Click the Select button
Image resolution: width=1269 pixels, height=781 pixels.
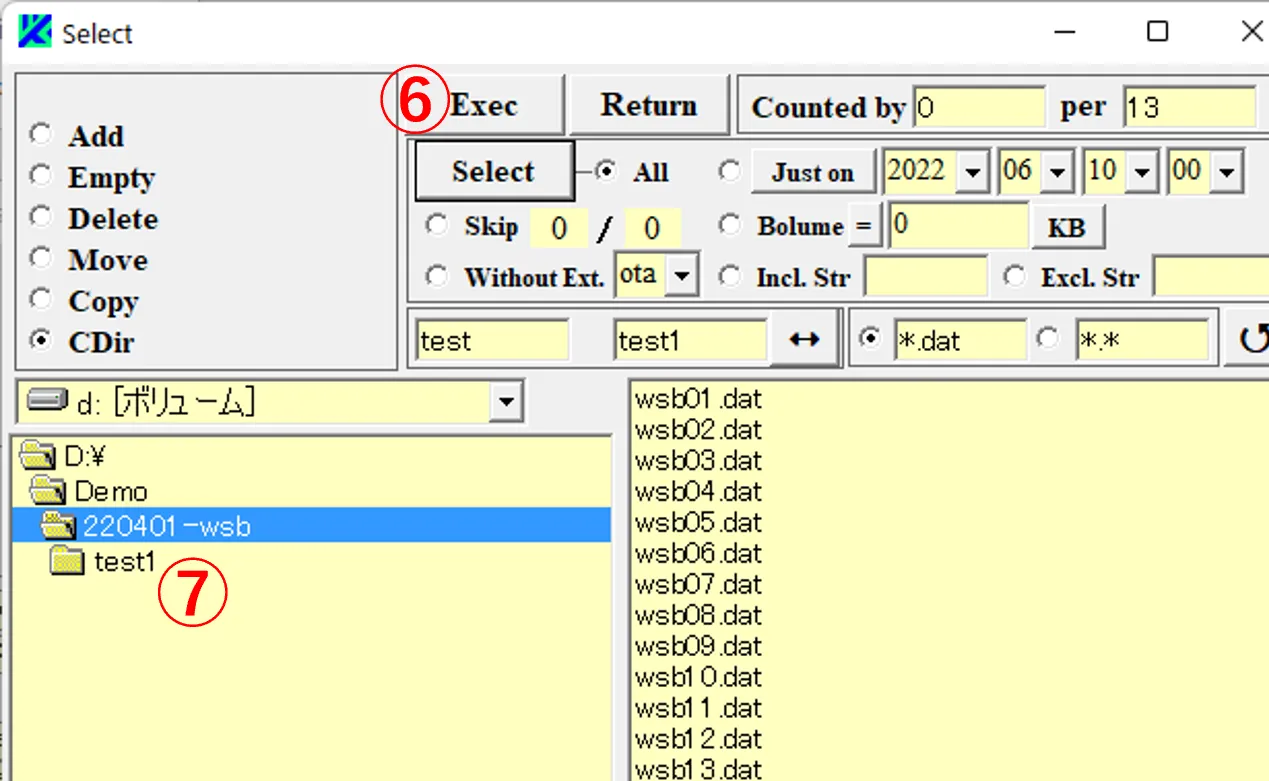coord(494,171)
